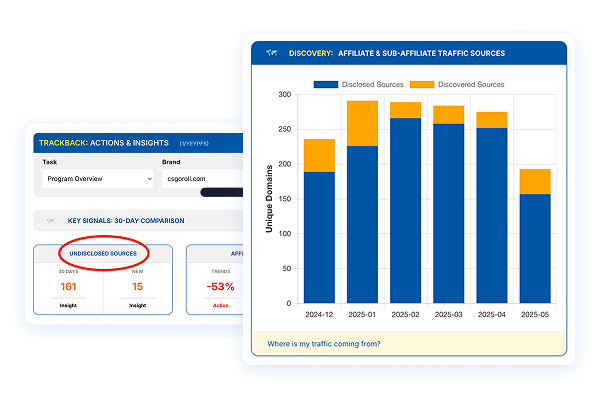
Task: Select the Undisclosed Sources card header
Action: [103, 253]
